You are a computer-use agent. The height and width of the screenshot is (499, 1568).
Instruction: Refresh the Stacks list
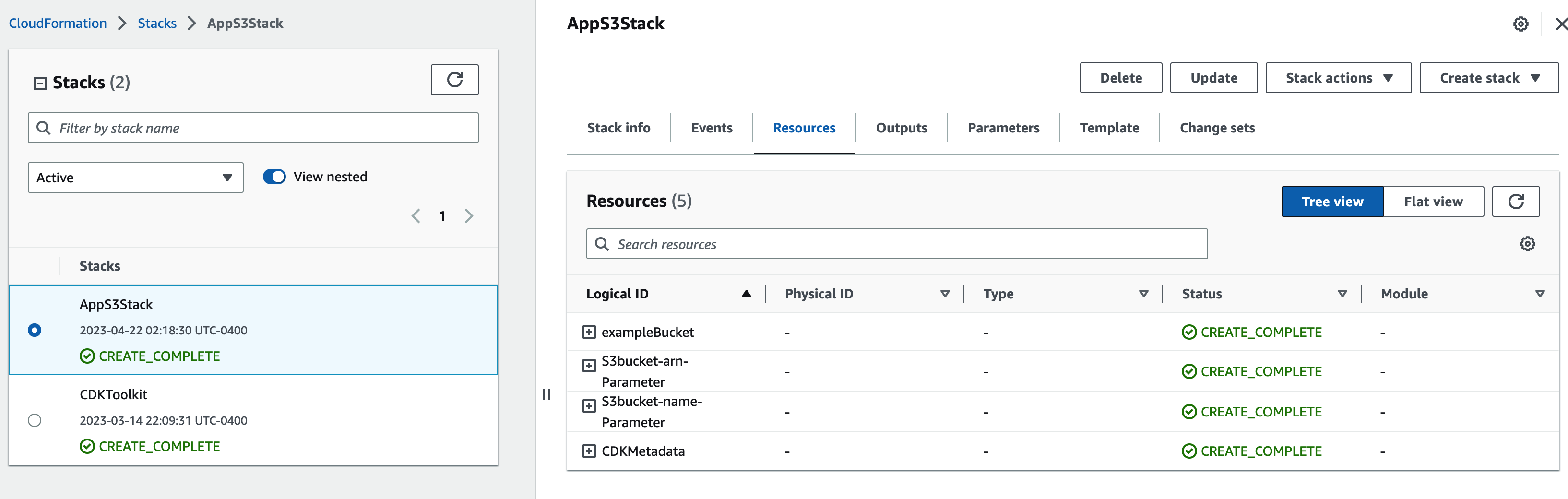(x=454, y=80)
